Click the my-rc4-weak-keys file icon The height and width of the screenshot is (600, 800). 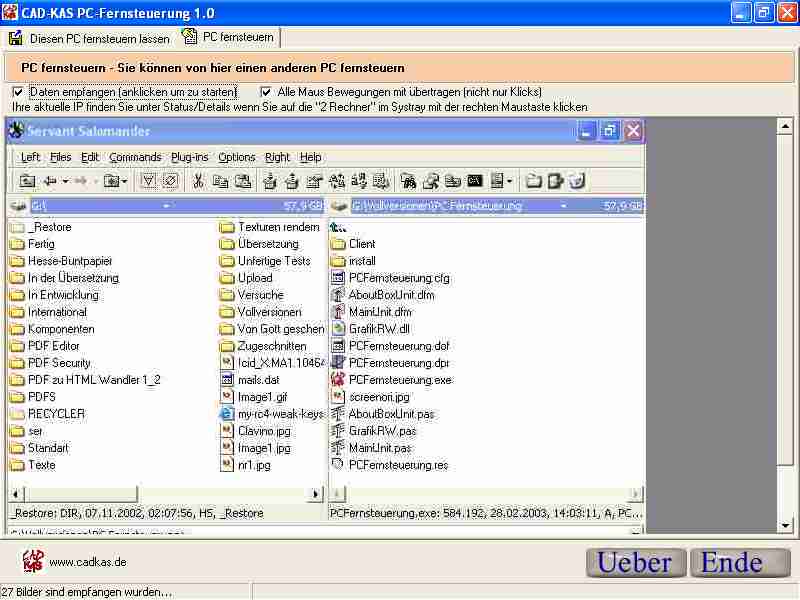[227, 414]
